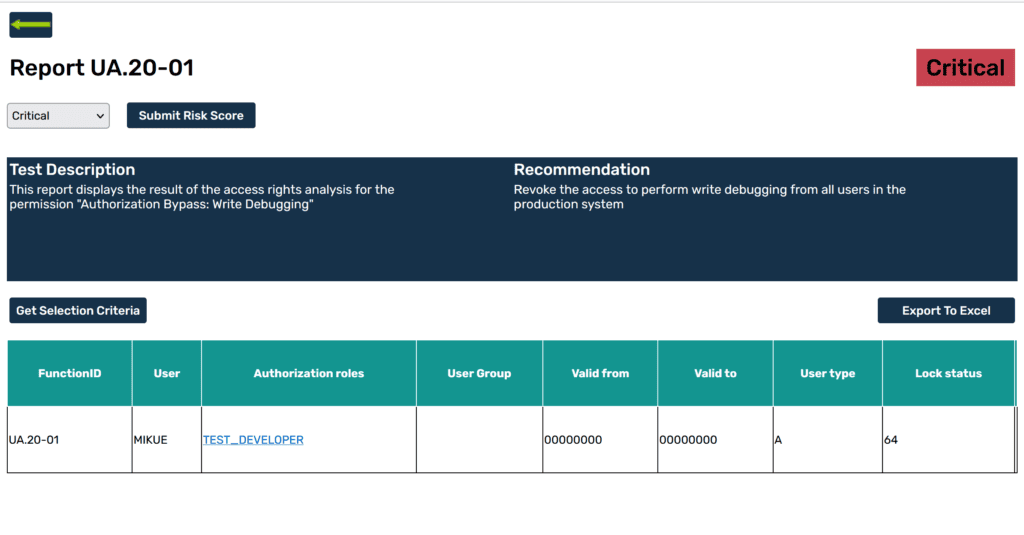1024x535 pixels.
Task: Click the User Group column header
Action: [x=479, y=373]
